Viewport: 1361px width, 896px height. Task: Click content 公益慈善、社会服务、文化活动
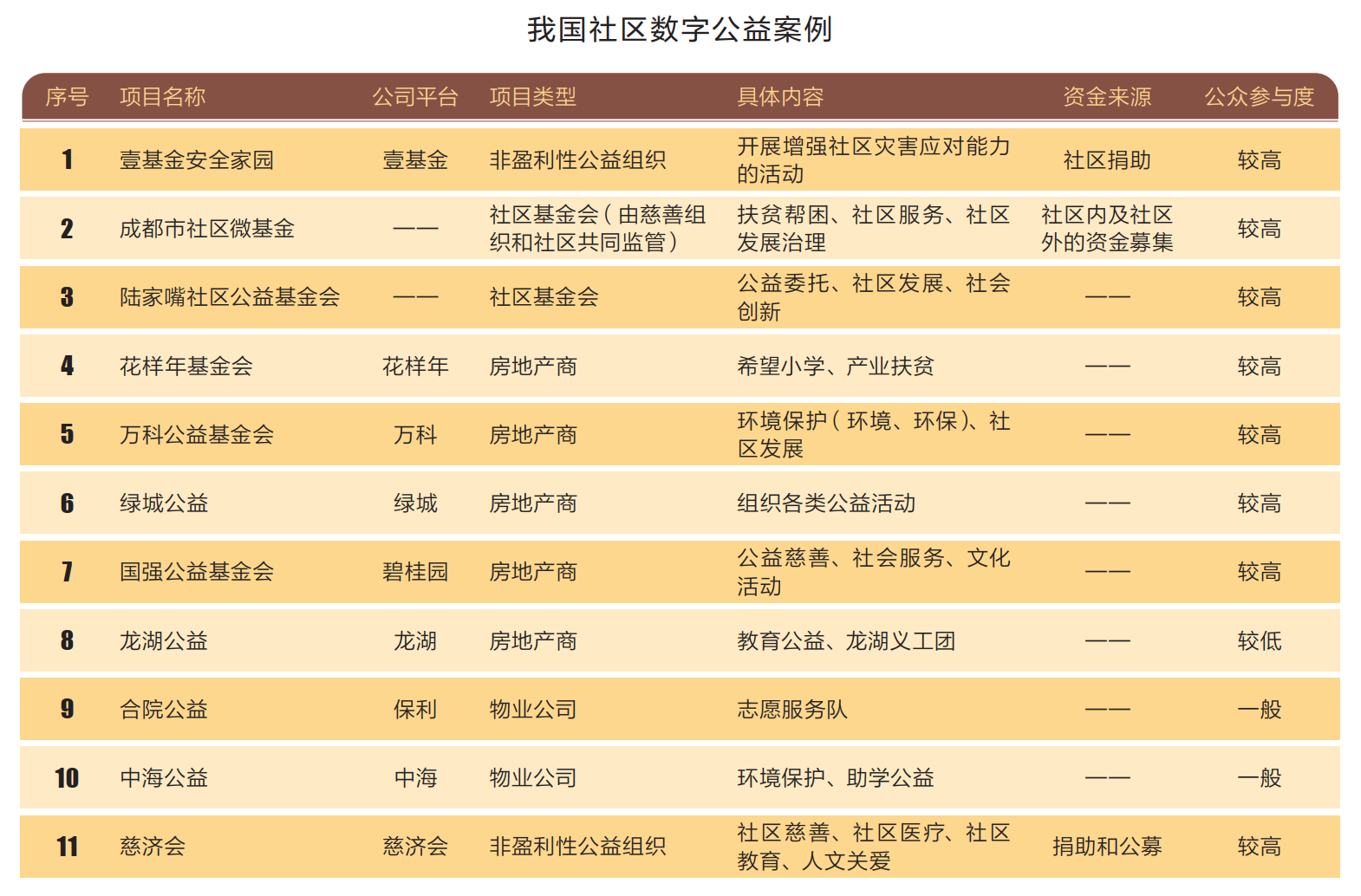point(874,572)
